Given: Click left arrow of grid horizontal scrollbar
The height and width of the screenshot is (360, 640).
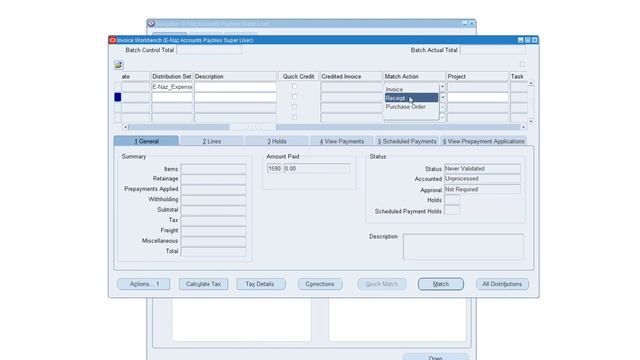Looking at the screenshot, I should tap(125, 127).
